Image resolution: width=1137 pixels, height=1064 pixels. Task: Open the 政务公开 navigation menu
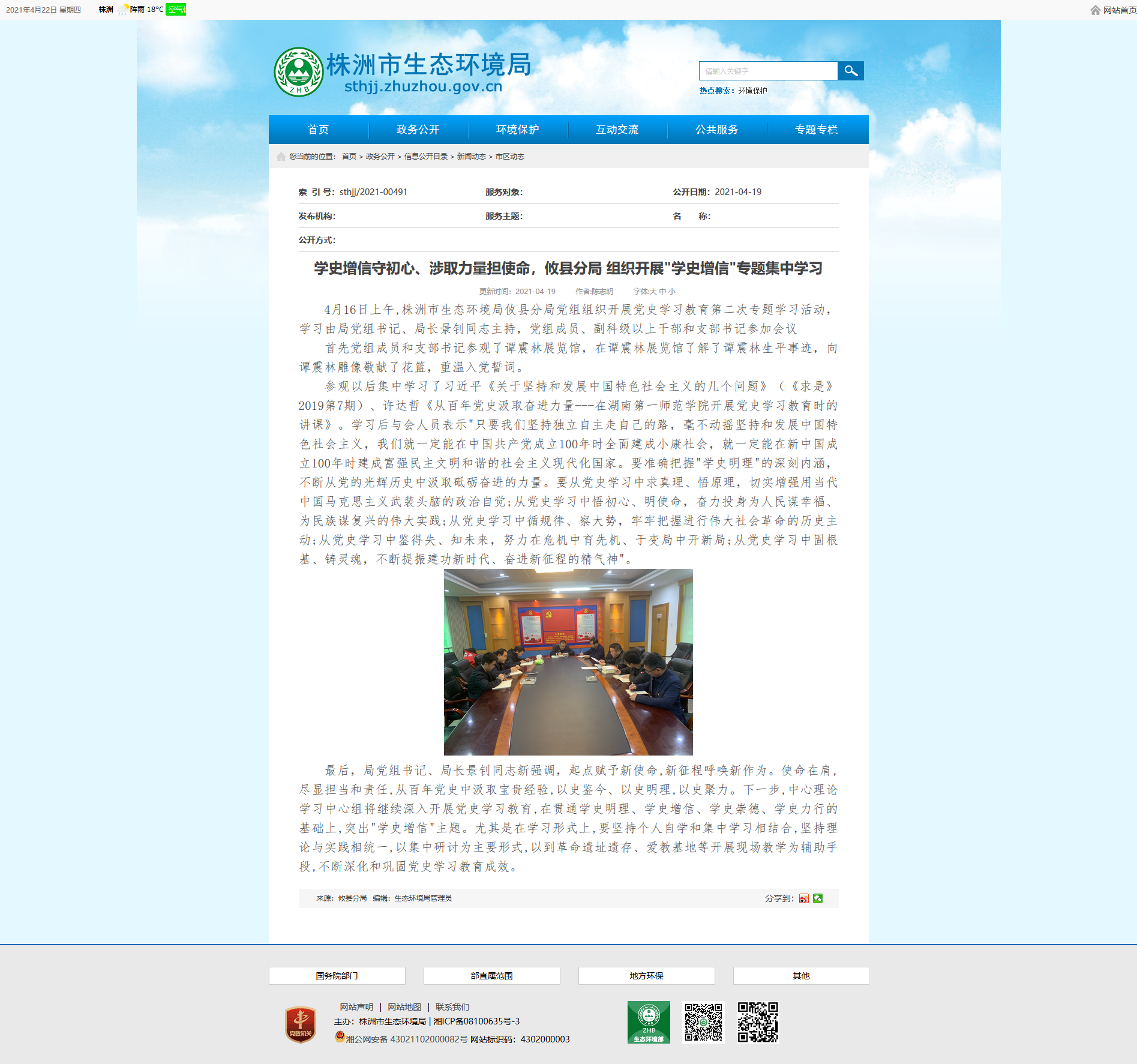tap(418, 130)
